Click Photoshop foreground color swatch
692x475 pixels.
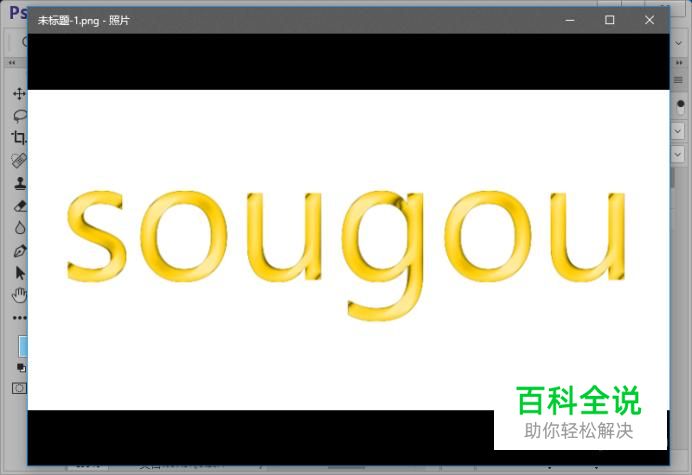pyautogui.click(x=23, y=347)
